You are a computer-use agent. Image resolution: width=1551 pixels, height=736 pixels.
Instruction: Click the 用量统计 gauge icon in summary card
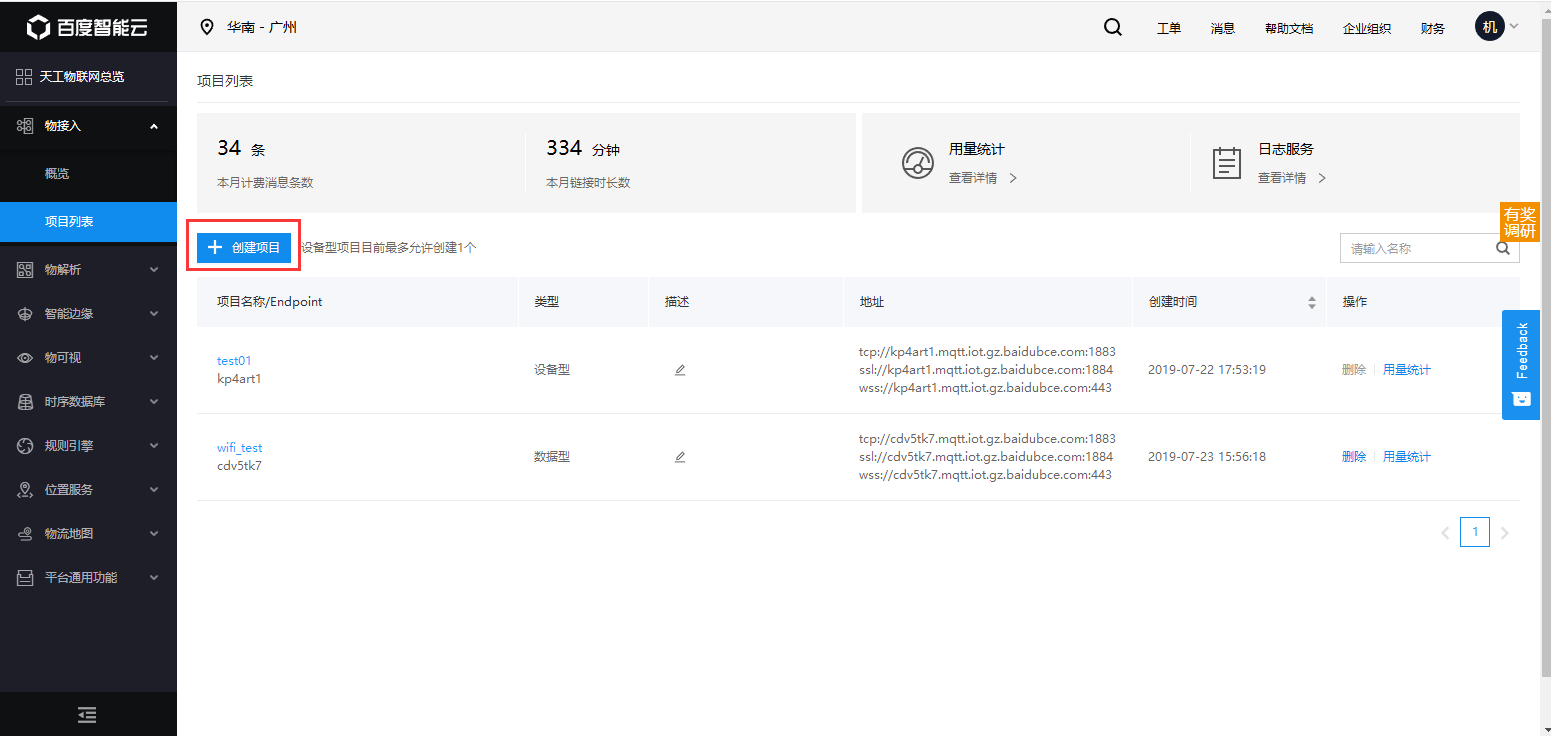(x=918, y=163)
